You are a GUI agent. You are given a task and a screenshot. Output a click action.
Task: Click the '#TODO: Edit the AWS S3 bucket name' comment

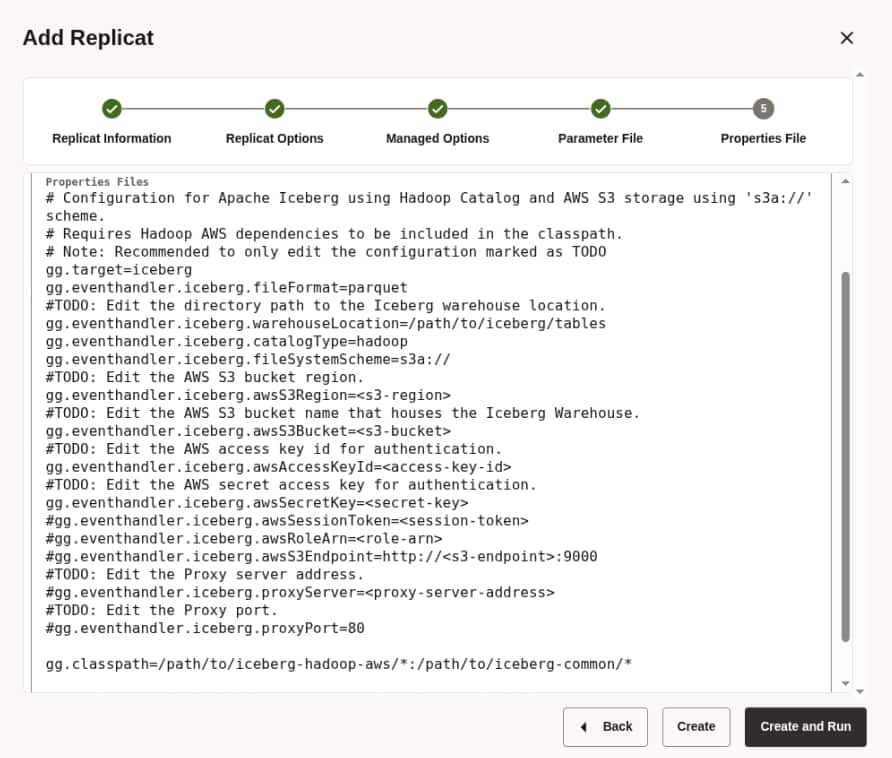click(x=343, y=413)
